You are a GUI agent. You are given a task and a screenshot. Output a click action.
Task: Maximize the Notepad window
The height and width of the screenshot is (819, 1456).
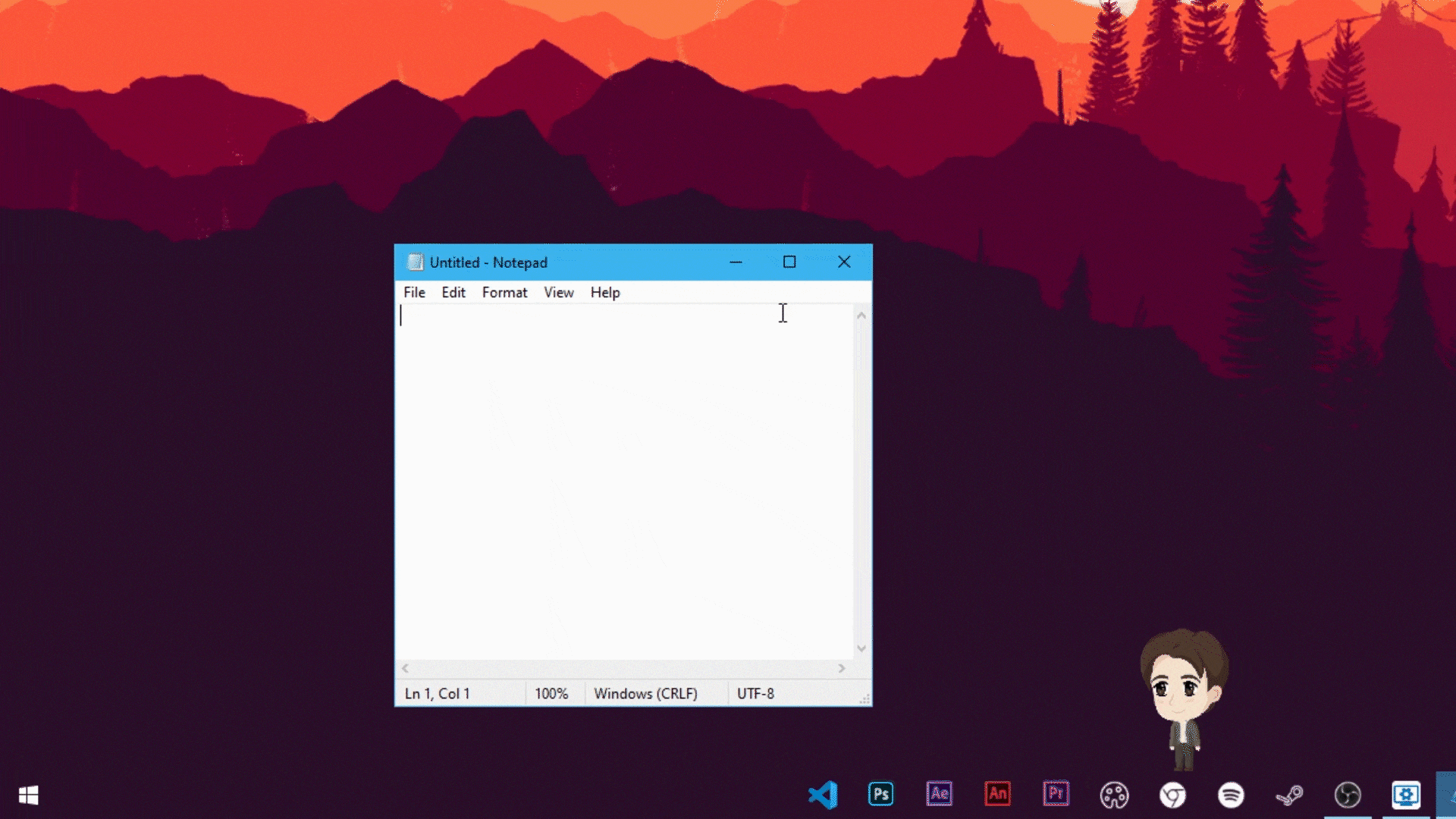coord(789,262)
